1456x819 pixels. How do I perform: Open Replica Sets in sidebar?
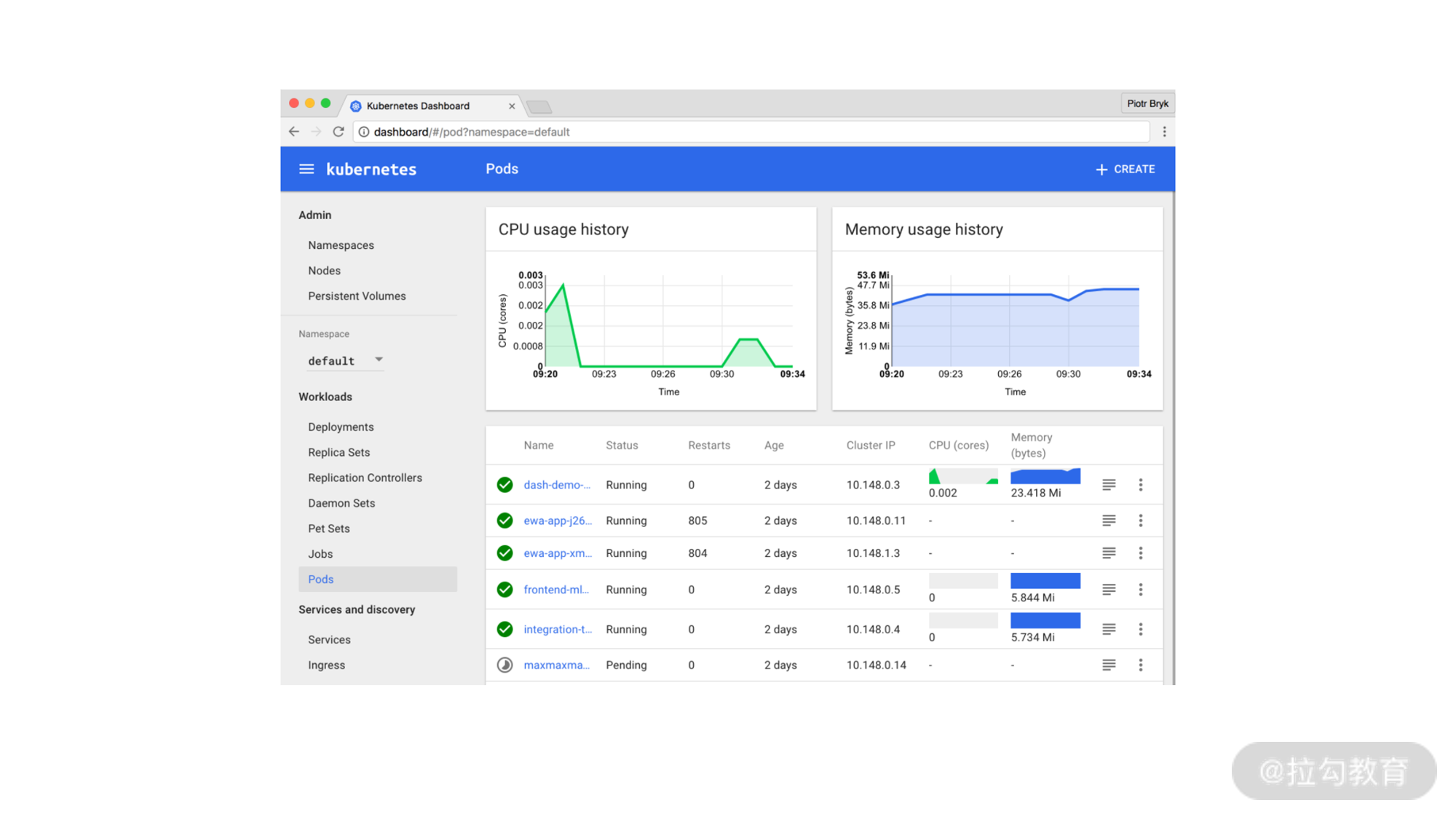pos(339,453)
